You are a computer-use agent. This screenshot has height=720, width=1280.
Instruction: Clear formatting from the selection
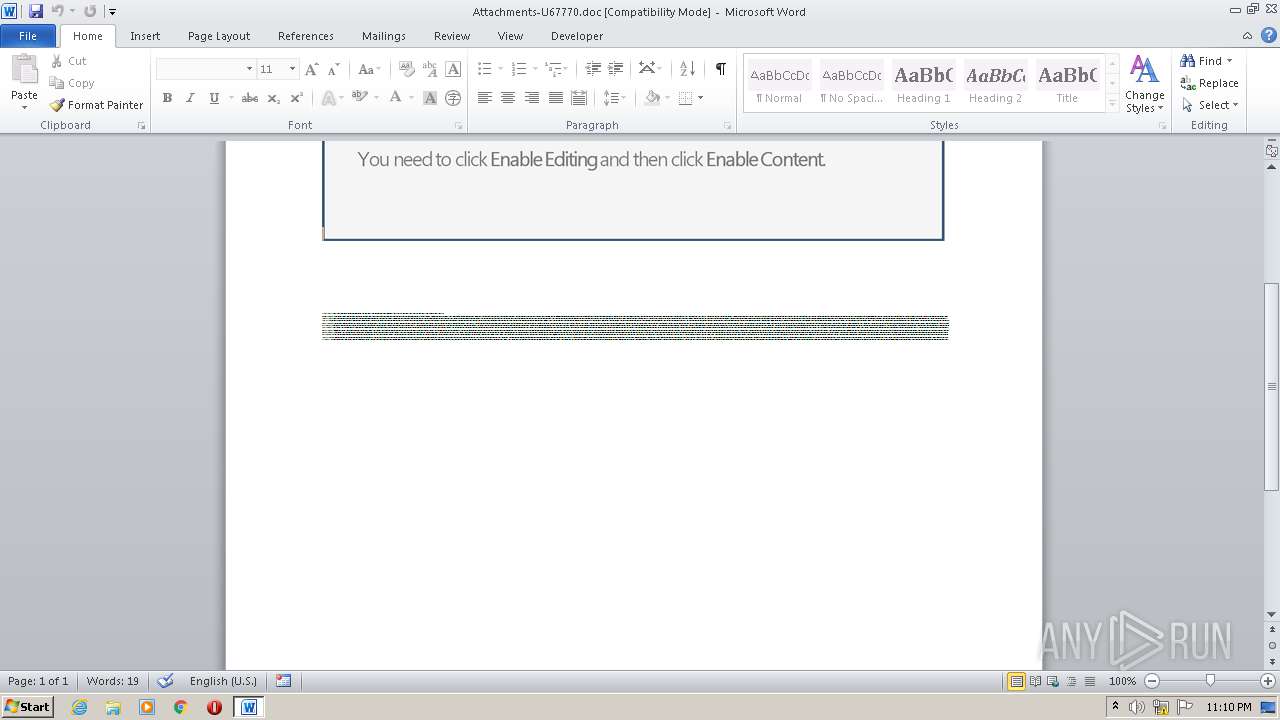(x=406, y=69)
